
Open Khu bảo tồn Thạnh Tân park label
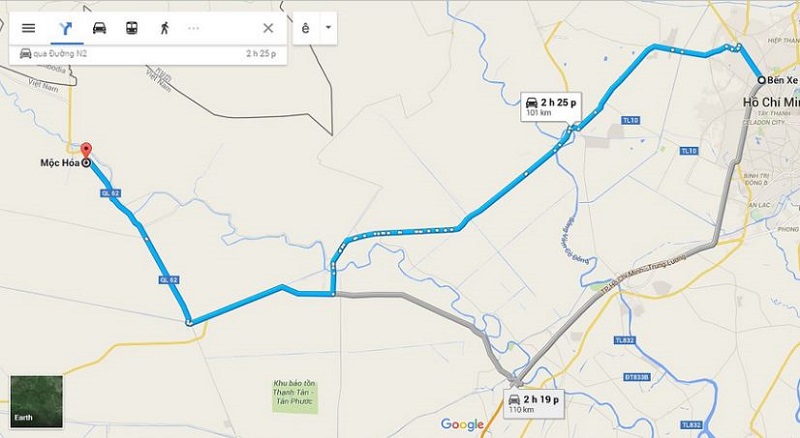[294, 392]
